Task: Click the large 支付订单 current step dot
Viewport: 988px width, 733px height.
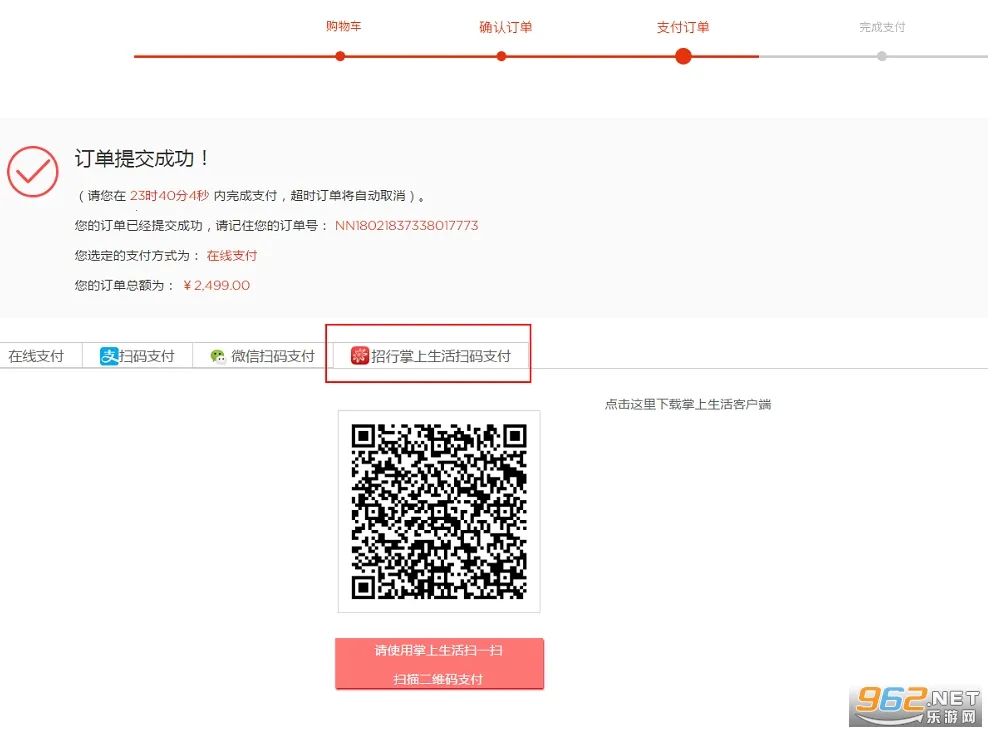Action: point(683,56)
